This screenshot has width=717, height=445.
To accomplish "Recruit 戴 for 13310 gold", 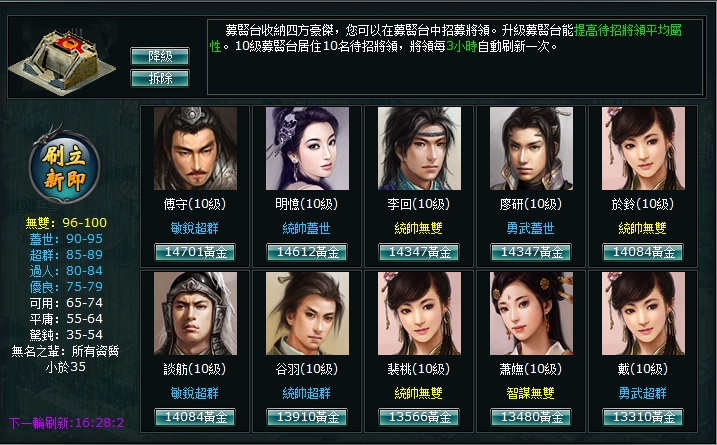I will (x=643, y=417).
